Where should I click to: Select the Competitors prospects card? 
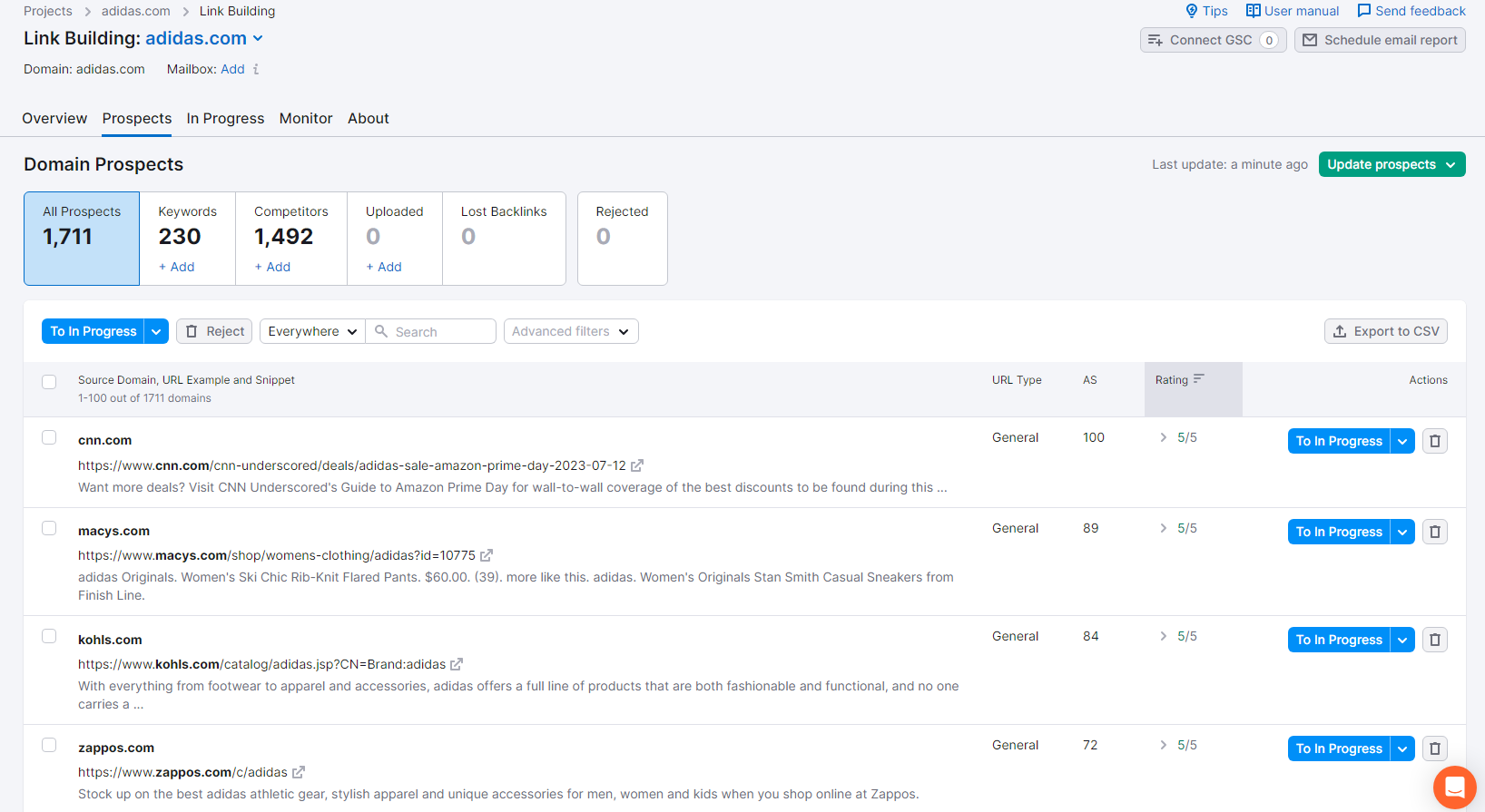point(290,238)
